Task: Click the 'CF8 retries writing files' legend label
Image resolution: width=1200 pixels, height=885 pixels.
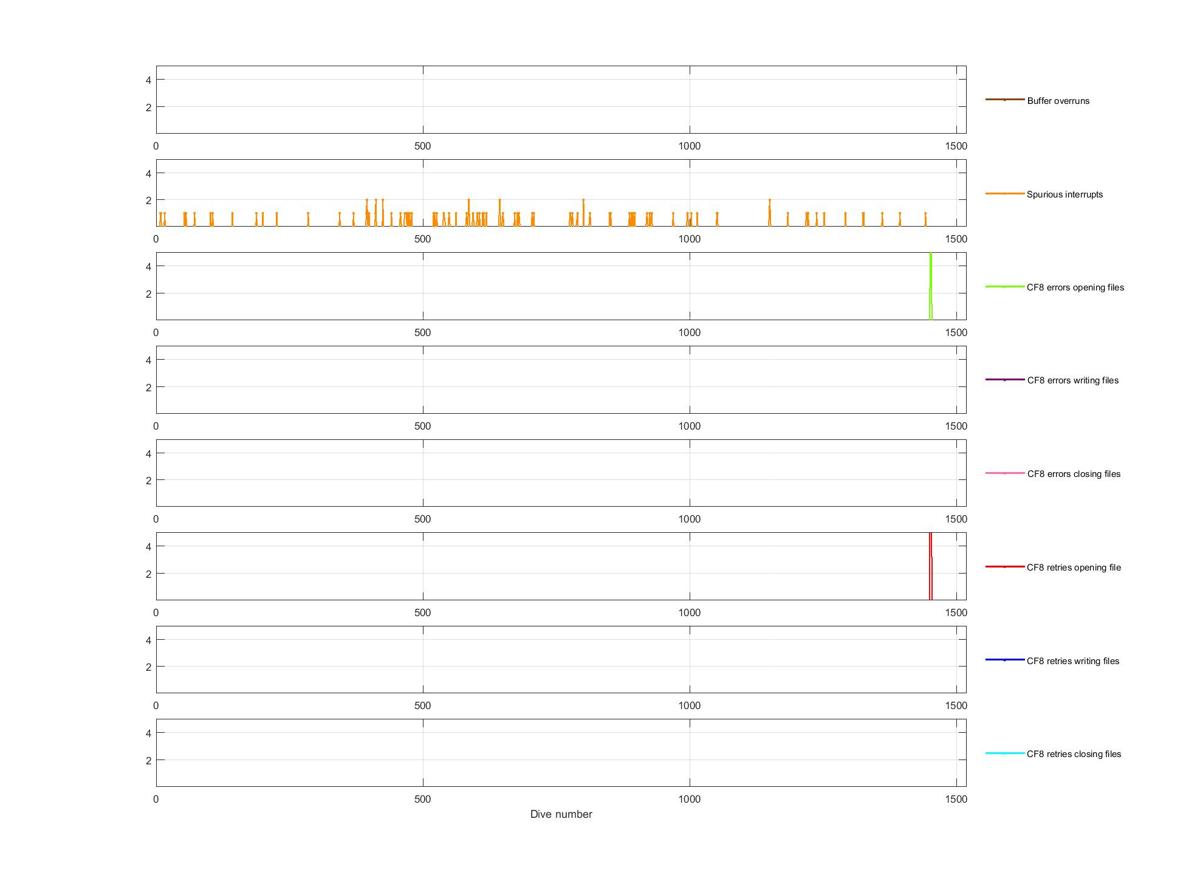Action: click(x=1073, y=661)
